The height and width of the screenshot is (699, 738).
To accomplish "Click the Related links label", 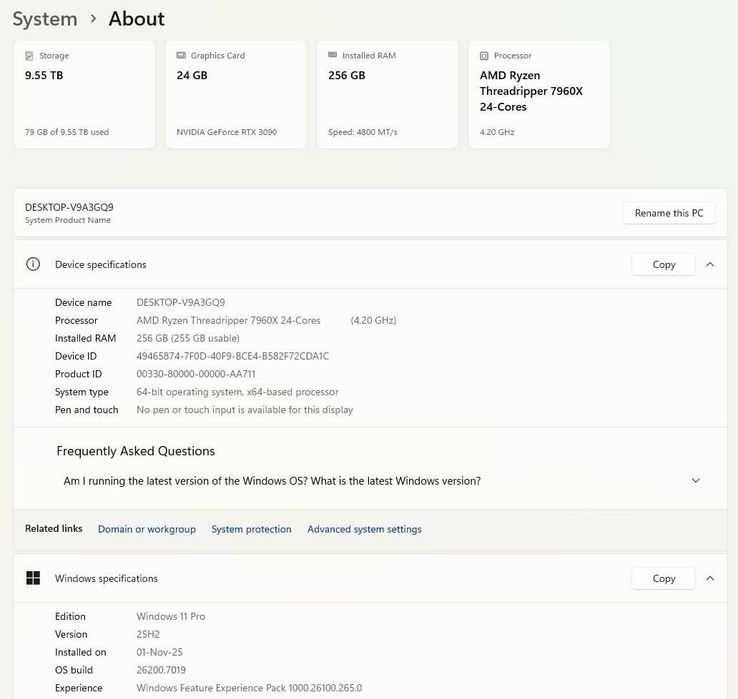I will [x=54, y=529].
